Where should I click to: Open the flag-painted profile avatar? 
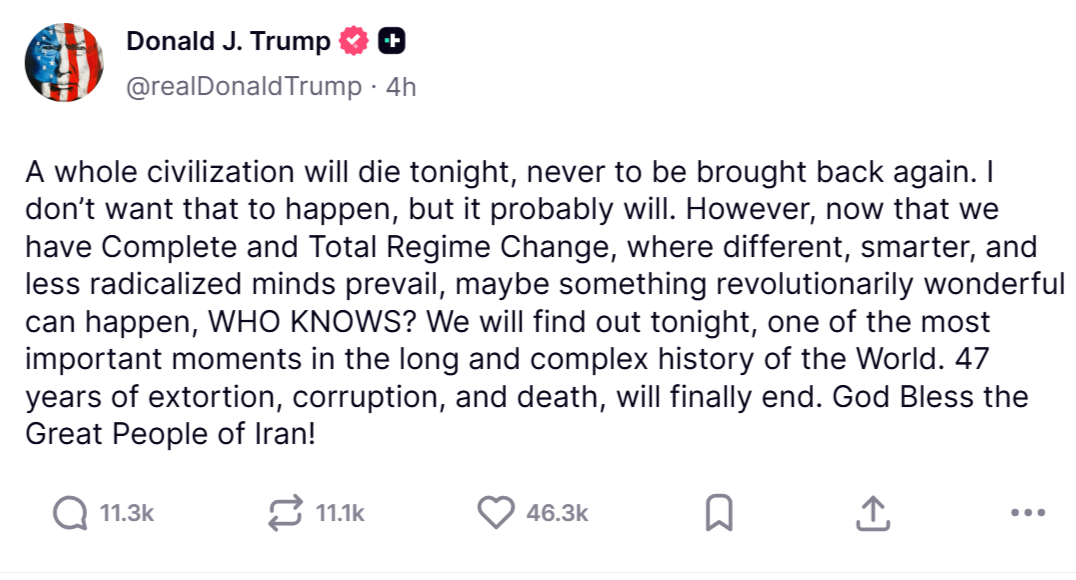tap(65, 63)
